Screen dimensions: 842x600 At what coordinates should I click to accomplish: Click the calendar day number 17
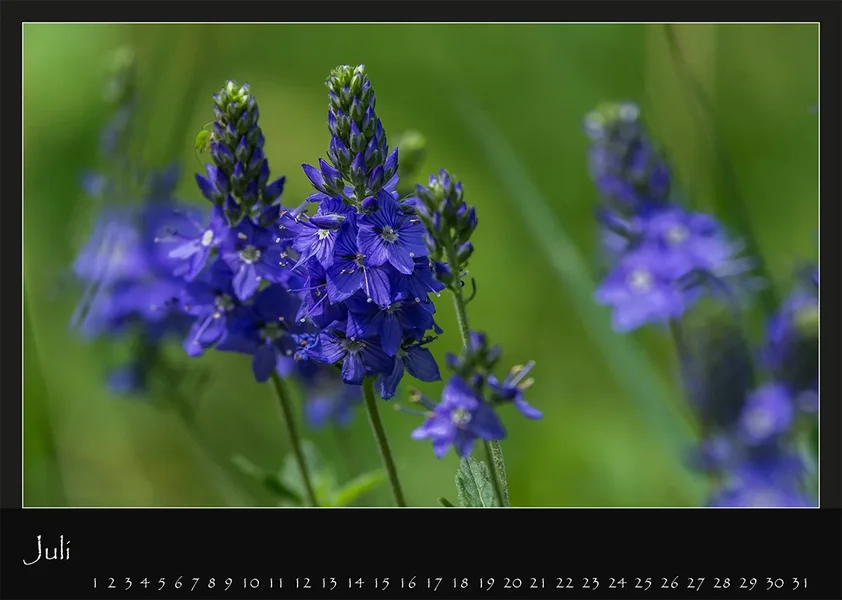point(434,583)
